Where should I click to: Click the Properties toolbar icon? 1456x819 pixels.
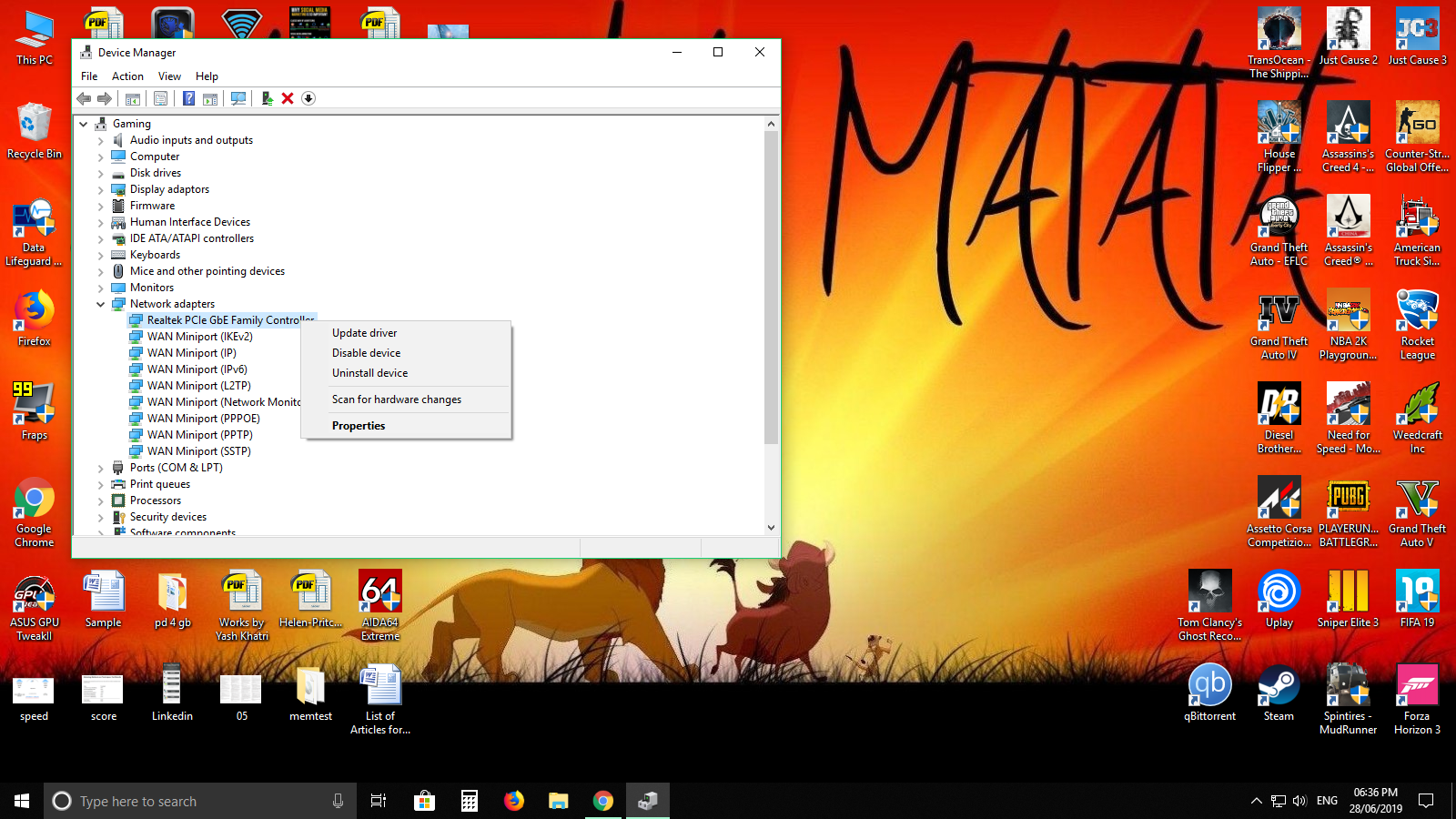coord(160,98)
